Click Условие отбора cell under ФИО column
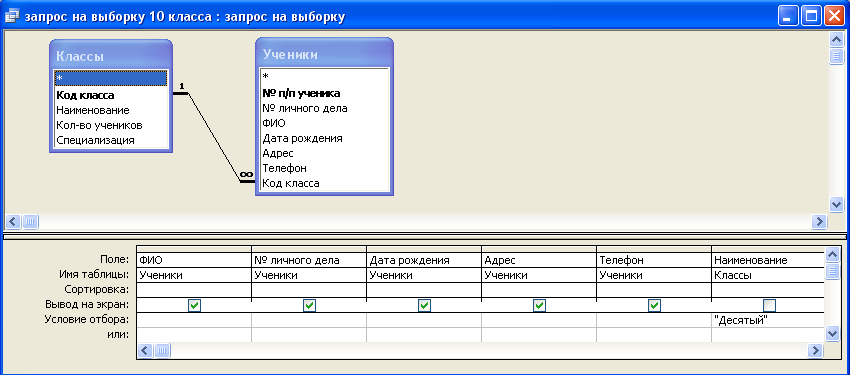The height and width of the screenshot is (375, 850). pyautogui.click(x=194, y=320)
